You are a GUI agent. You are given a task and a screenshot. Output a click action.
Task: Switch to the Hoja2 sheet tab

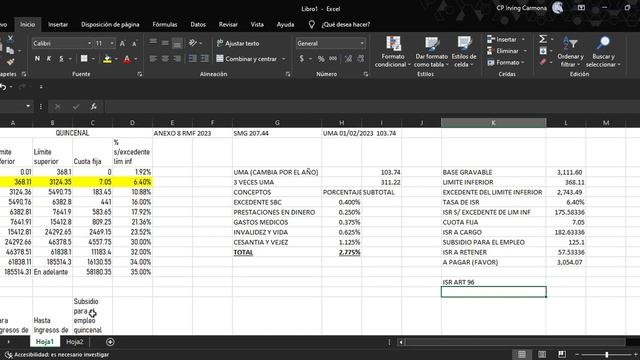75,342
